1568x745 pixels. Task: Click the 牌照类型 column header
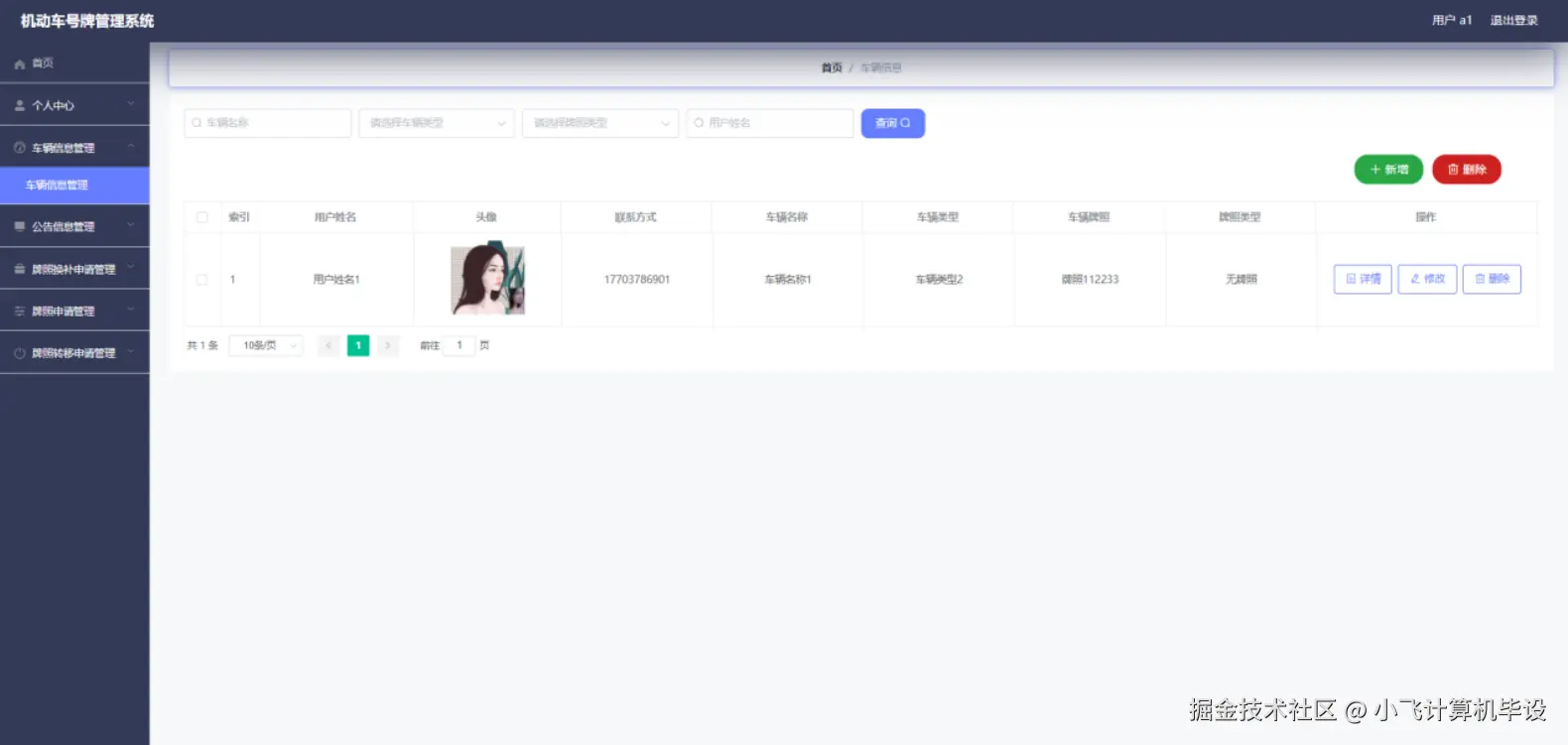1240,217
